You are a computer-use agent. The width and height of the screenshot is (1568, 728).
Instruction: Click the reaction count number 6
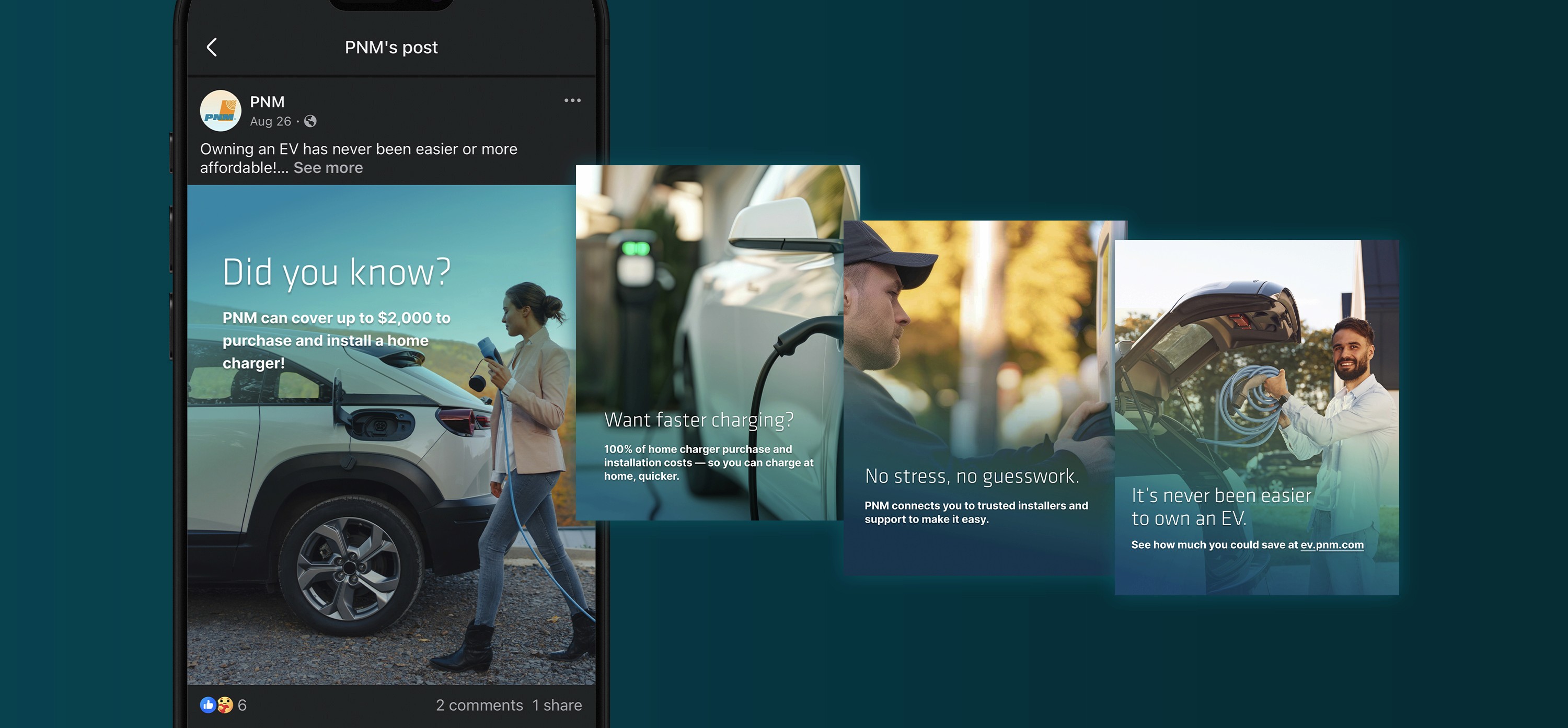pos(243,705)
